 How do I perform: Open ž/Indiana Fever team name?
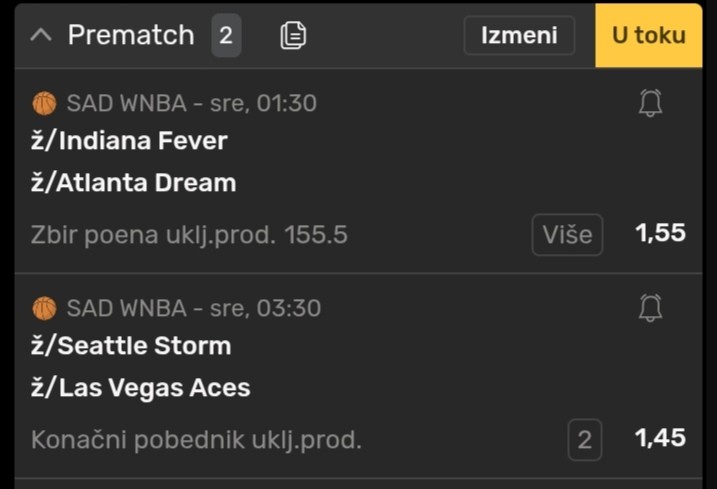(x=129, y=140)
